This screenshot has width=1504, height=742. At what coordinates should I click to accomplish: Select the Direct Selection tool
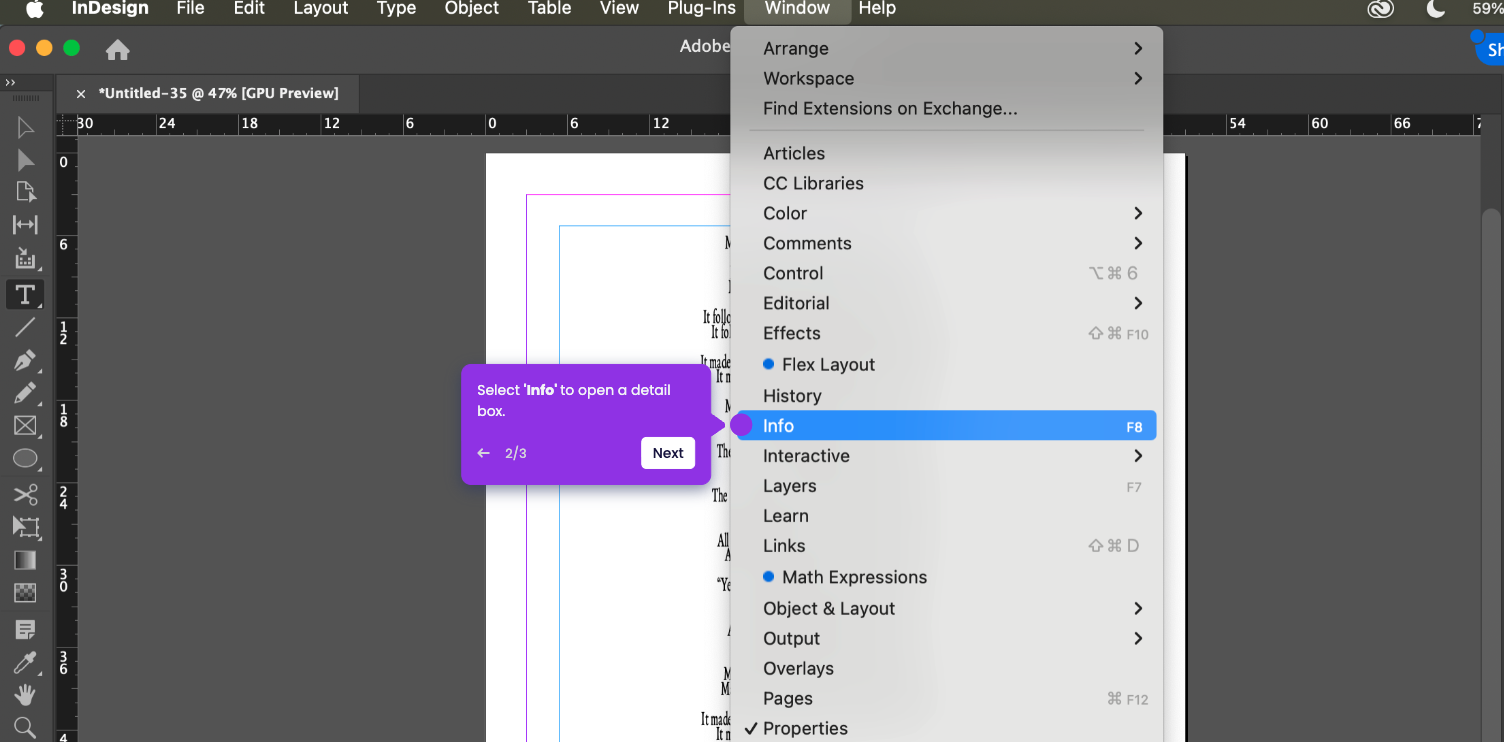[x=25, y=160]
